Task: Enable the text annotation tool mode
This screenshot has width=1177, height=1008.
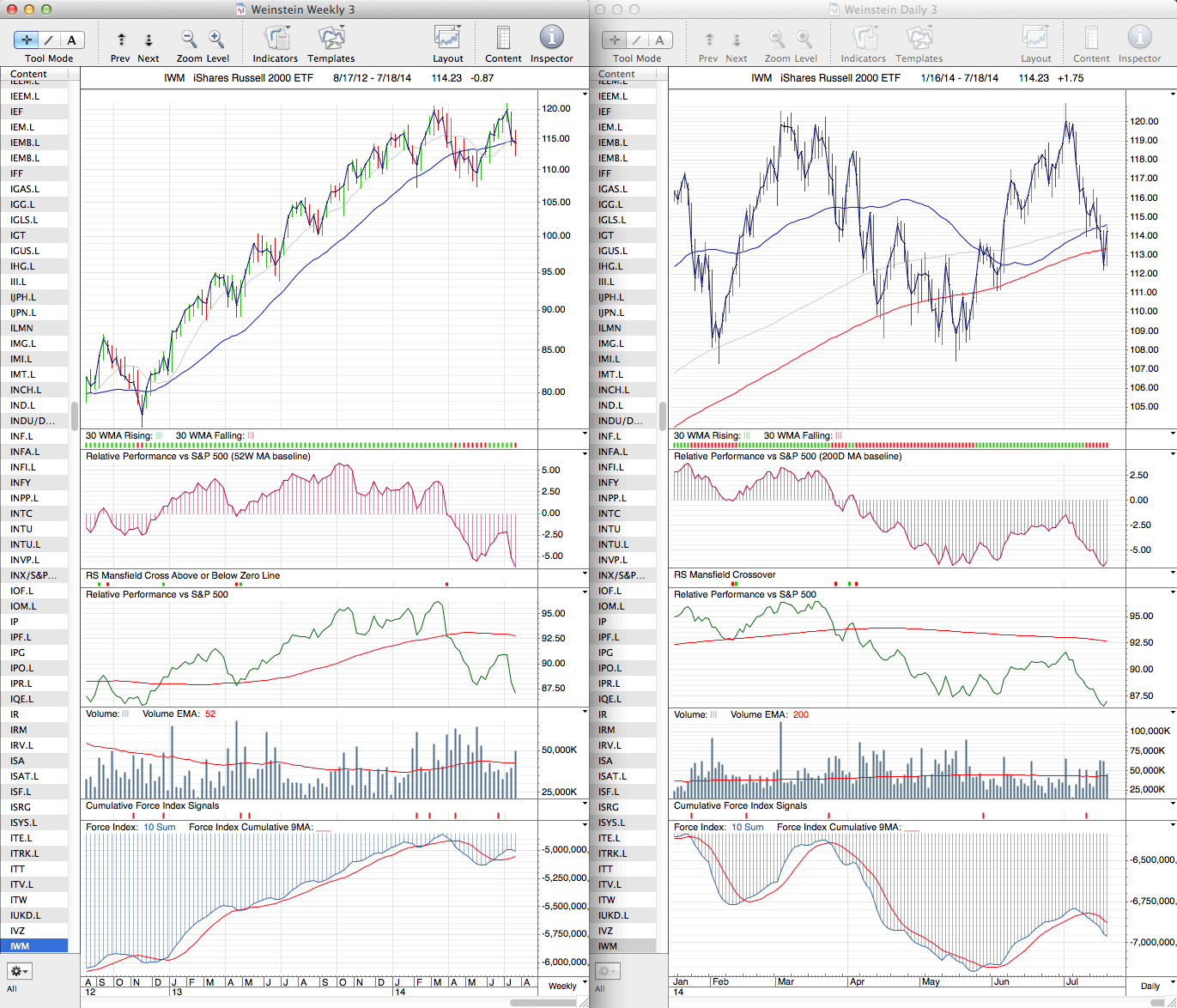Action: click(71, 40)
